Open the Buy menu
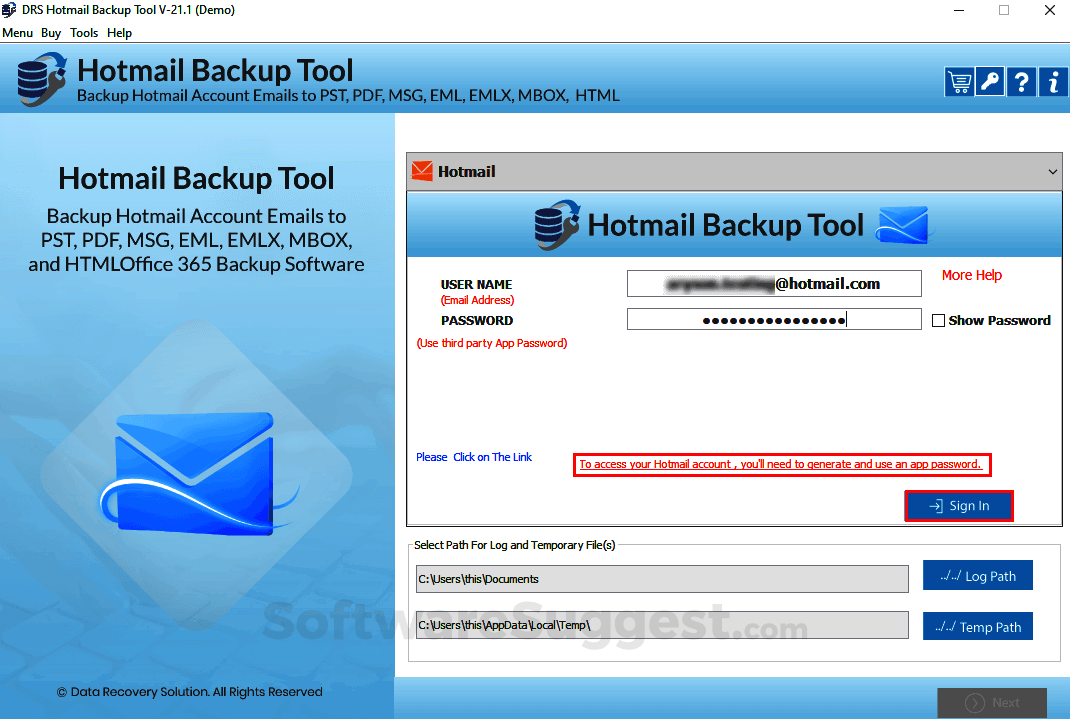Screen dimensions: 1070x719 51,32
